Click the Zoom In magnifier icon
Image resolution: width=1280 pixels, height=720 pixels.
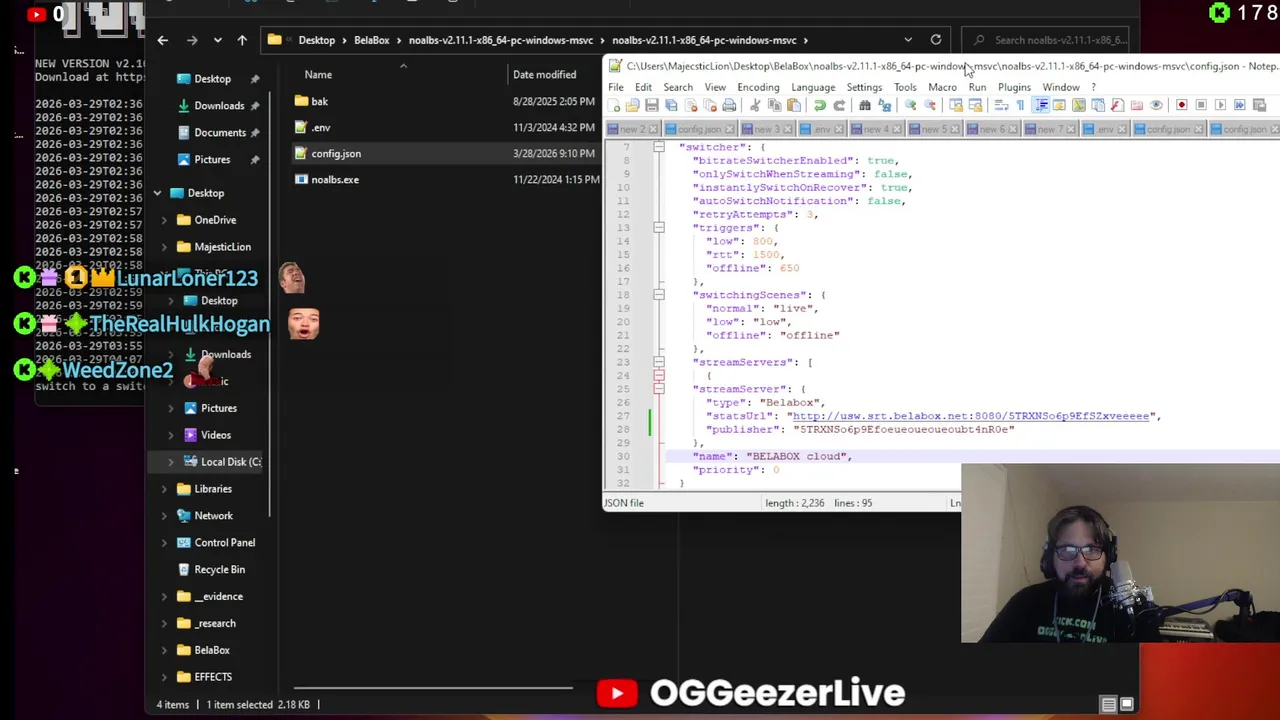point(910,105)
